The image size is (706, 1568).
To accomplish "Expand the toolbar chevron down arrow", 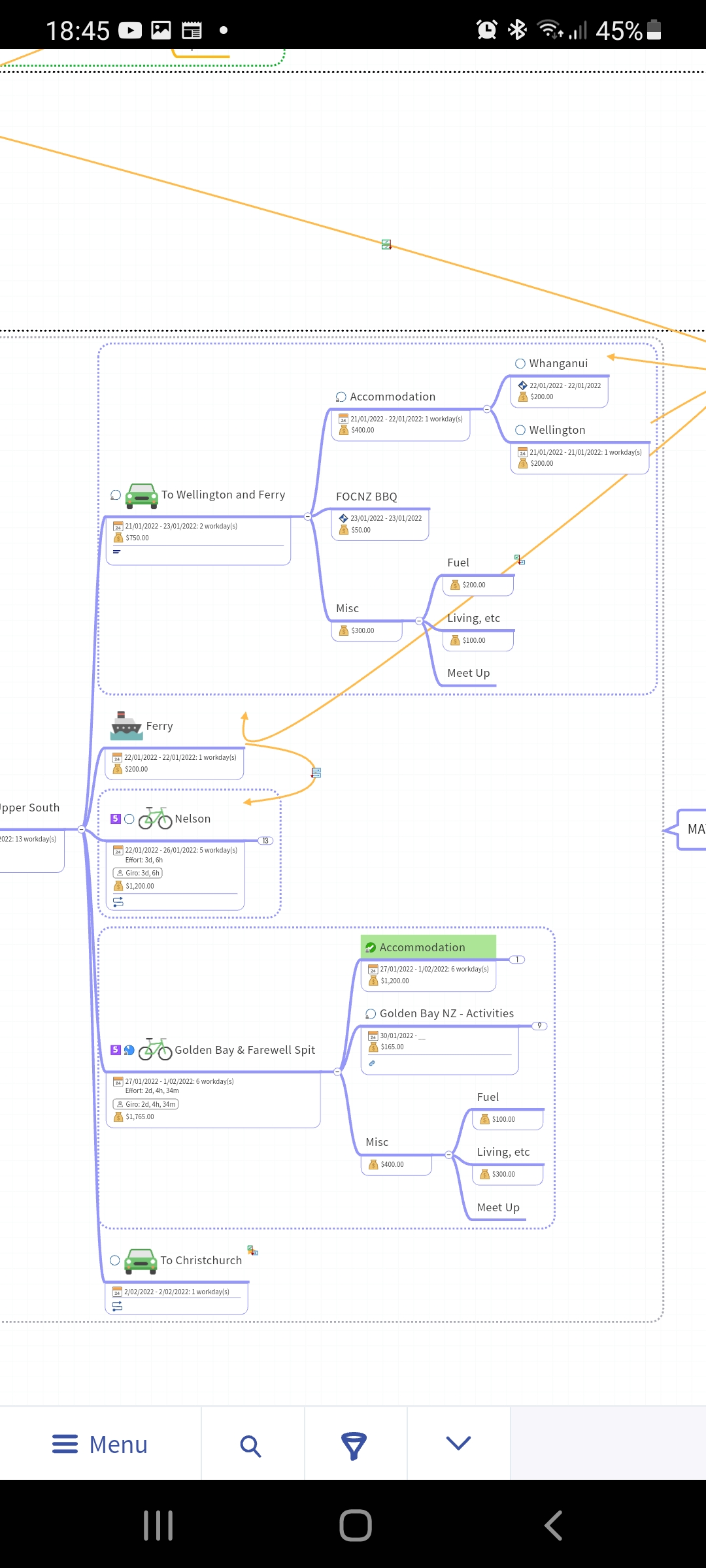I will click(458, 1444).
